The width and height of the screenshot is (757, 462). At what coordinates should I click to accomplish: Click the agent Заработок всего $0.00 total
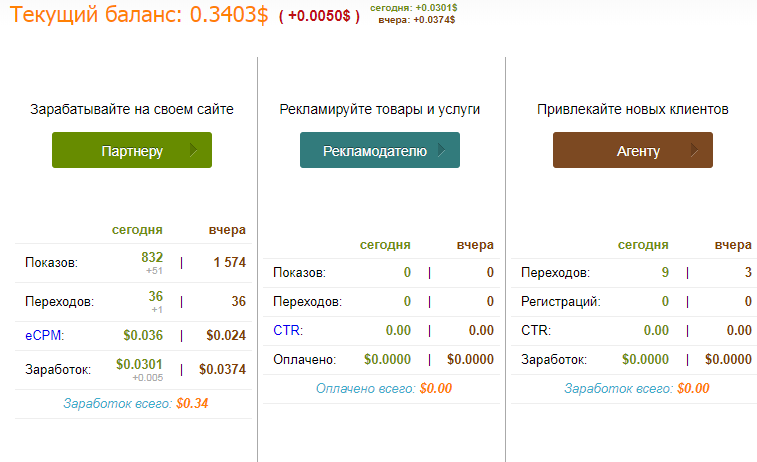point(636,388)
